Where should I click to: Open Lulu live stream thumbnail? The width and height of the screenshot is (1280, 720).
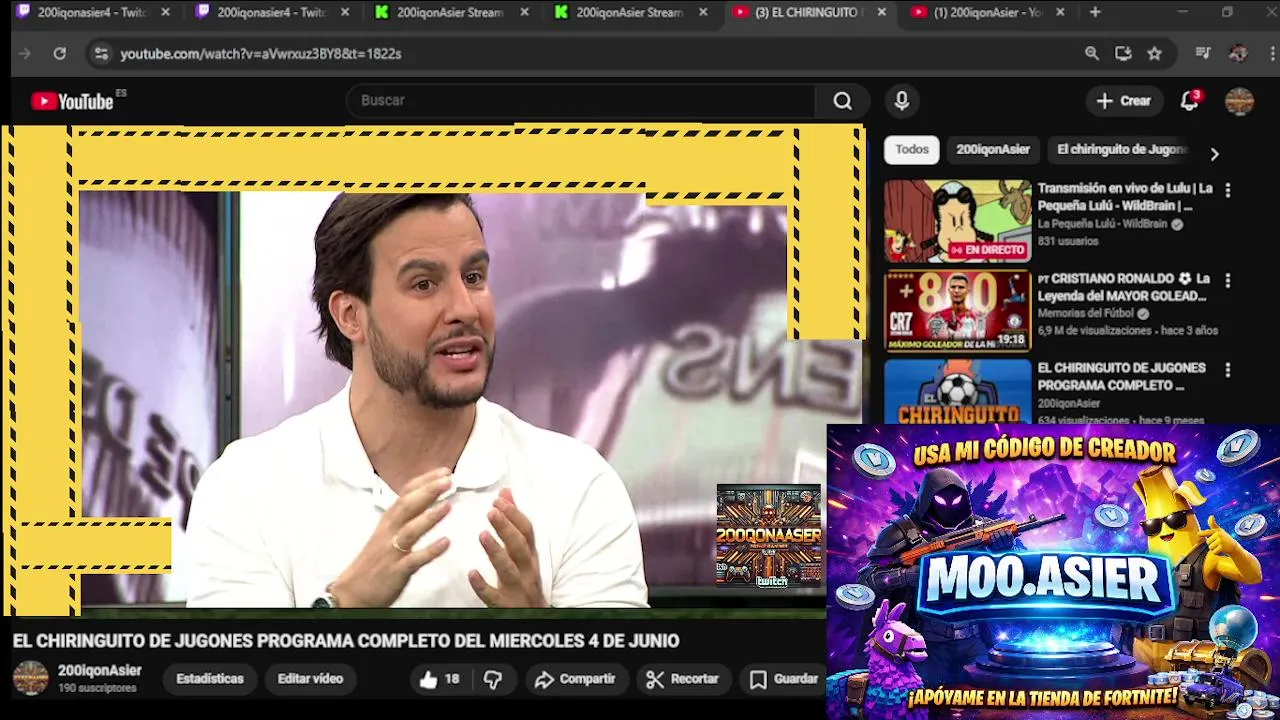pyautogui.click(x=957, y=221)
